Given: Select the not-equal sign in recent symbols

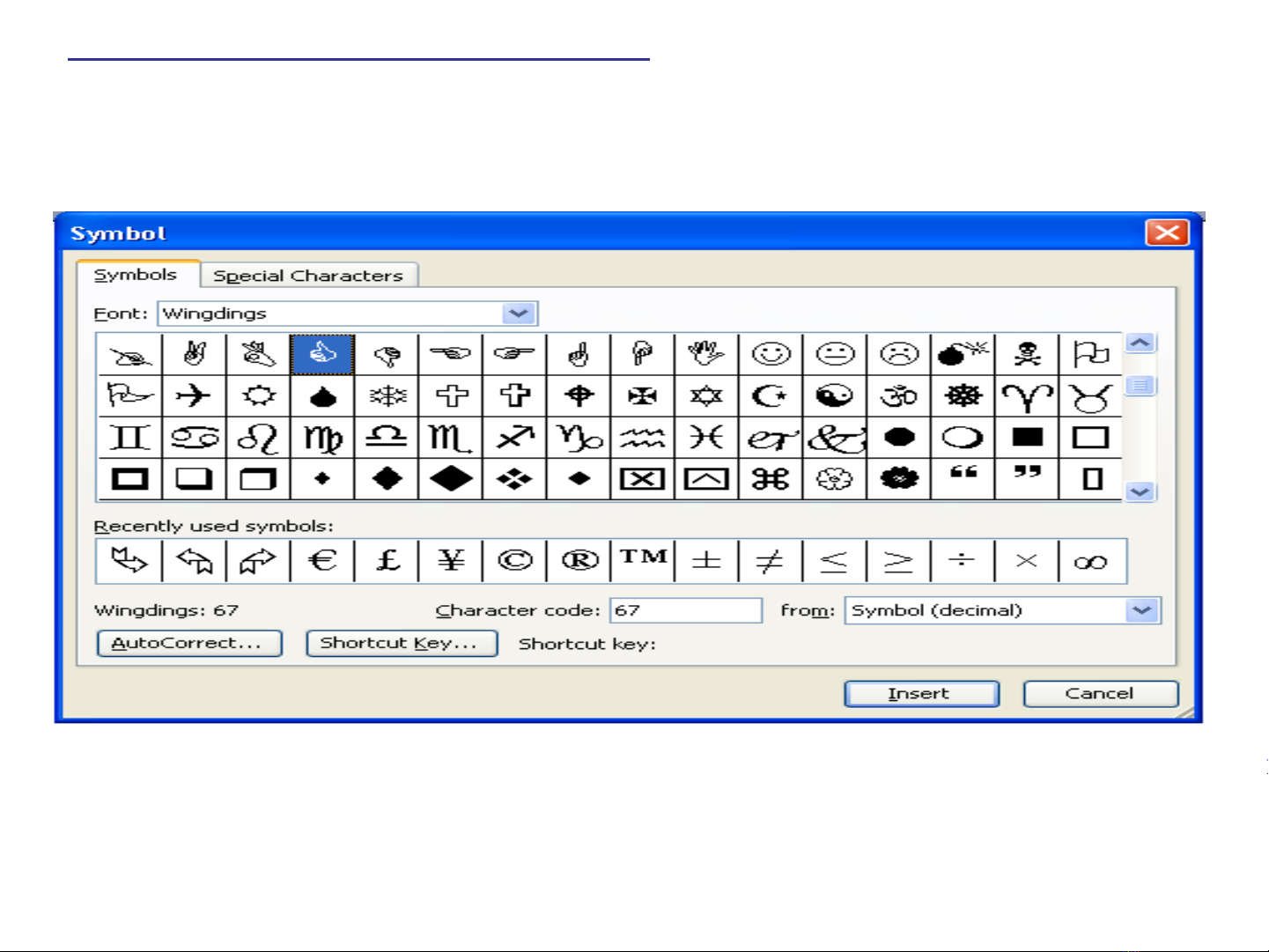Looking at the screenshot, I should [770, 561].
